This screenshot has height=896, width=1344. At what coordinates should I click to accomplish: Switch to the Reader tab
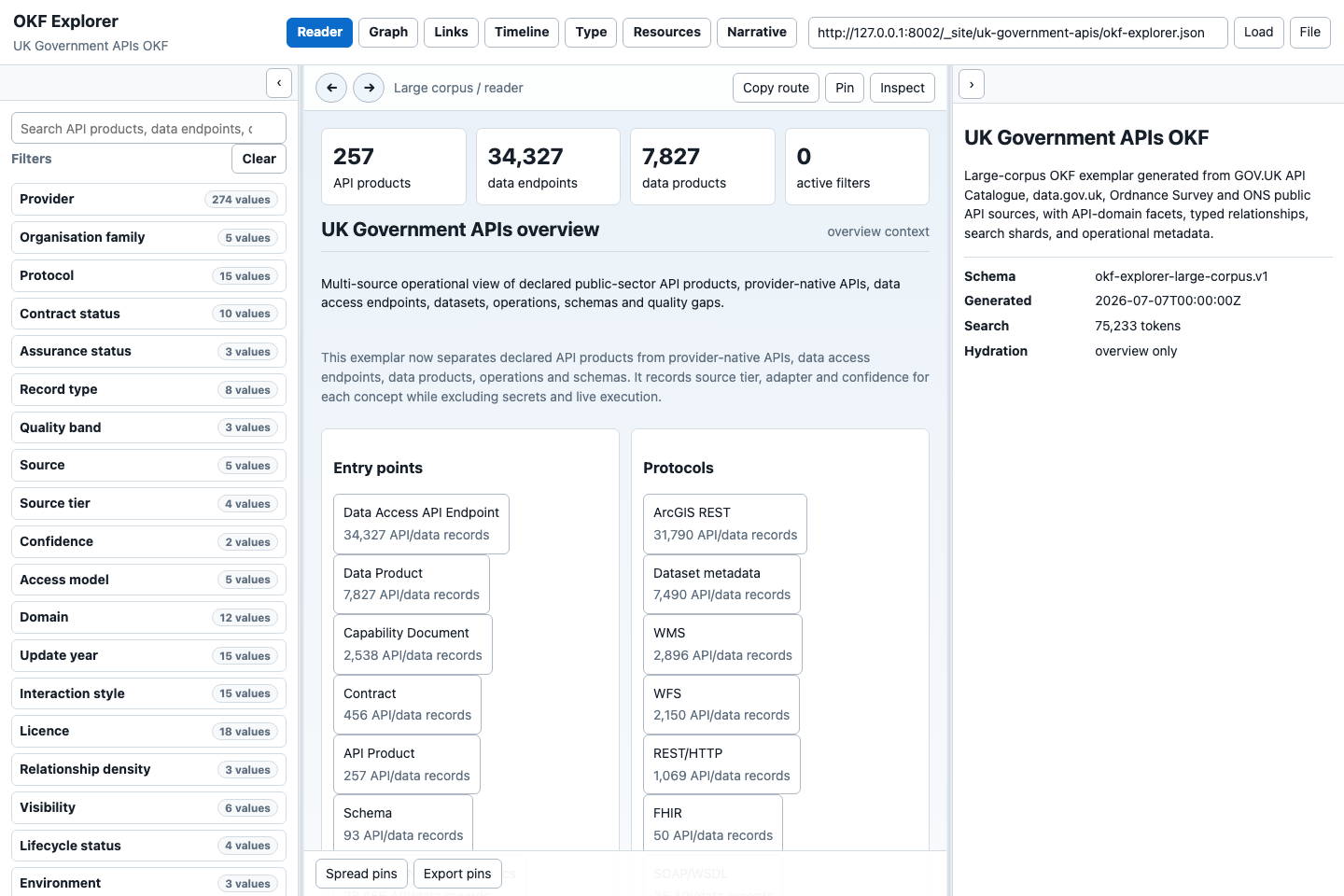coord(320,32)
